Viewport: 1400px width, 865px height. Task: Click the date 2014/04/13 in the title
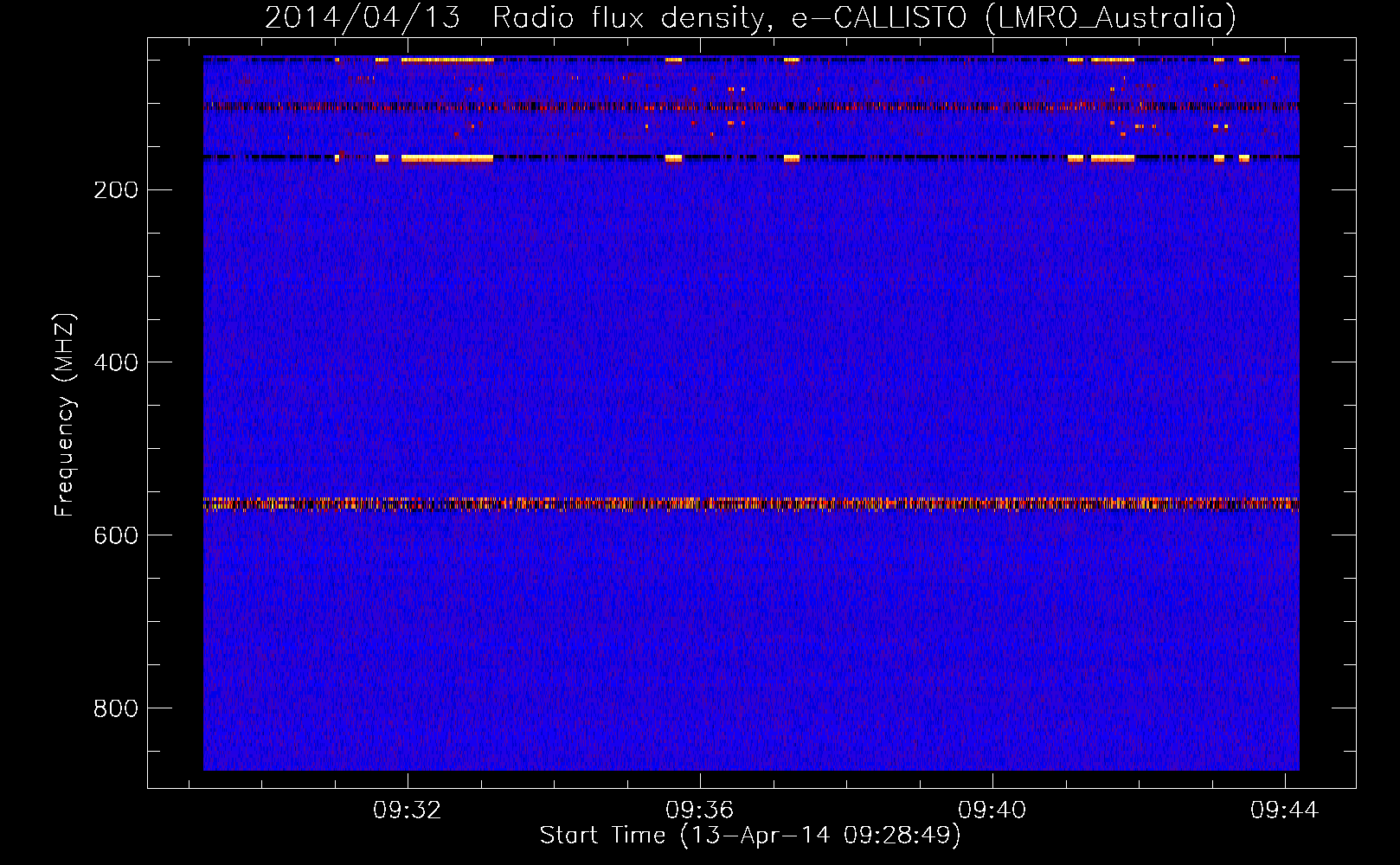[x=362, y=17]
